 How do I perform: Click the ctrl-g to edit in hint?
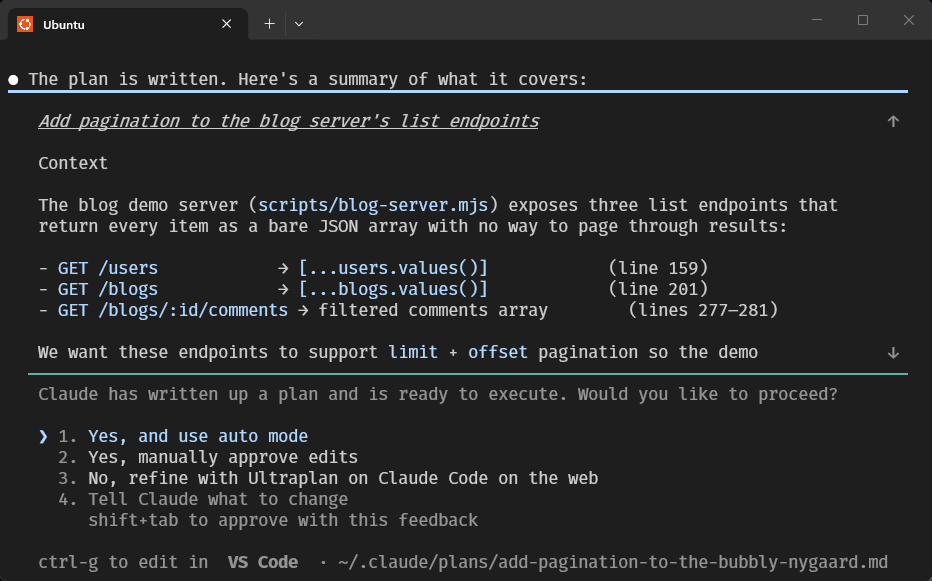pyautogui.click(x=123, y=563)
